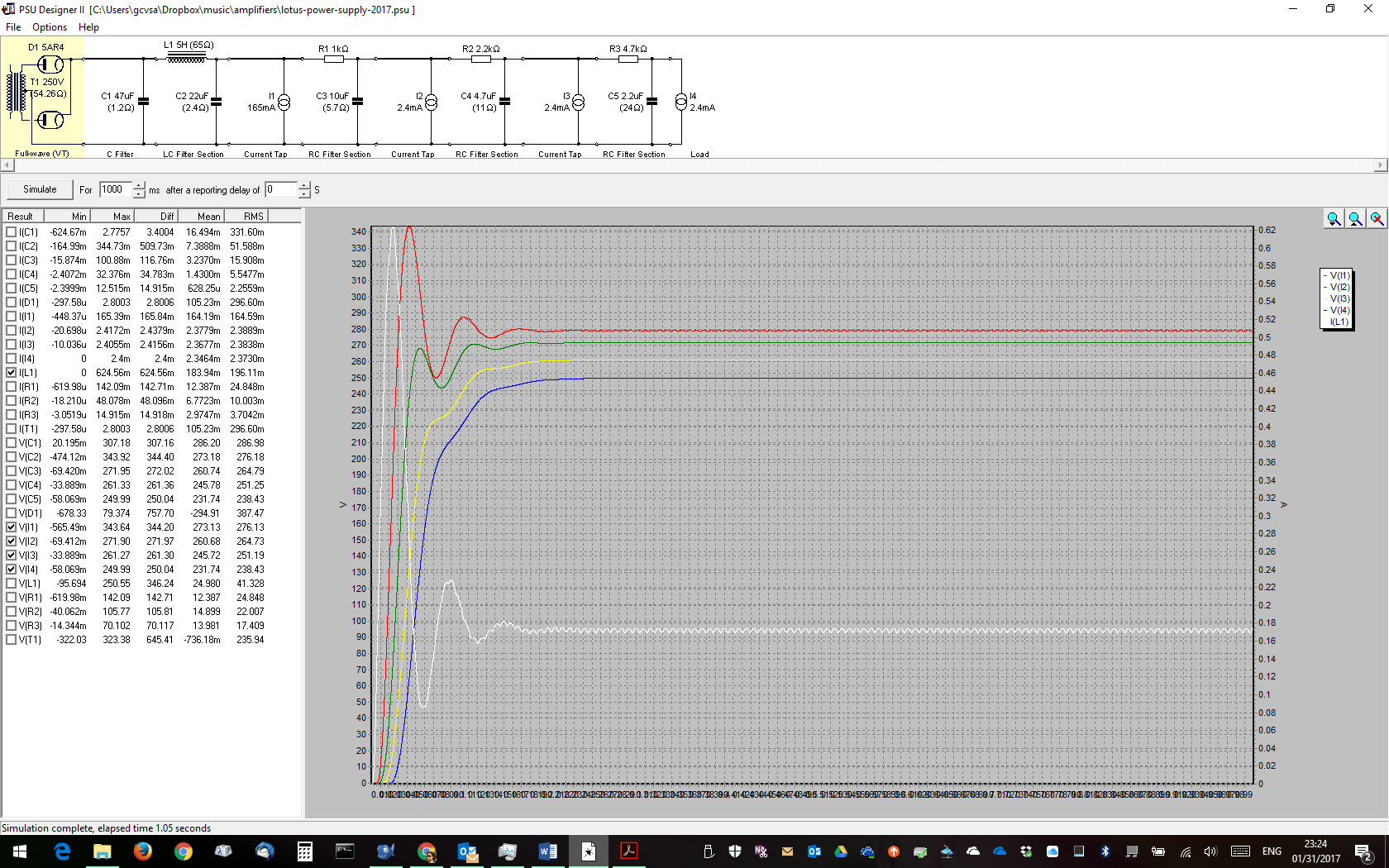The height and width of the screenshot is (868, 1389).
Task: Decrease simulation time with down arrow
Action: (139, 194)
